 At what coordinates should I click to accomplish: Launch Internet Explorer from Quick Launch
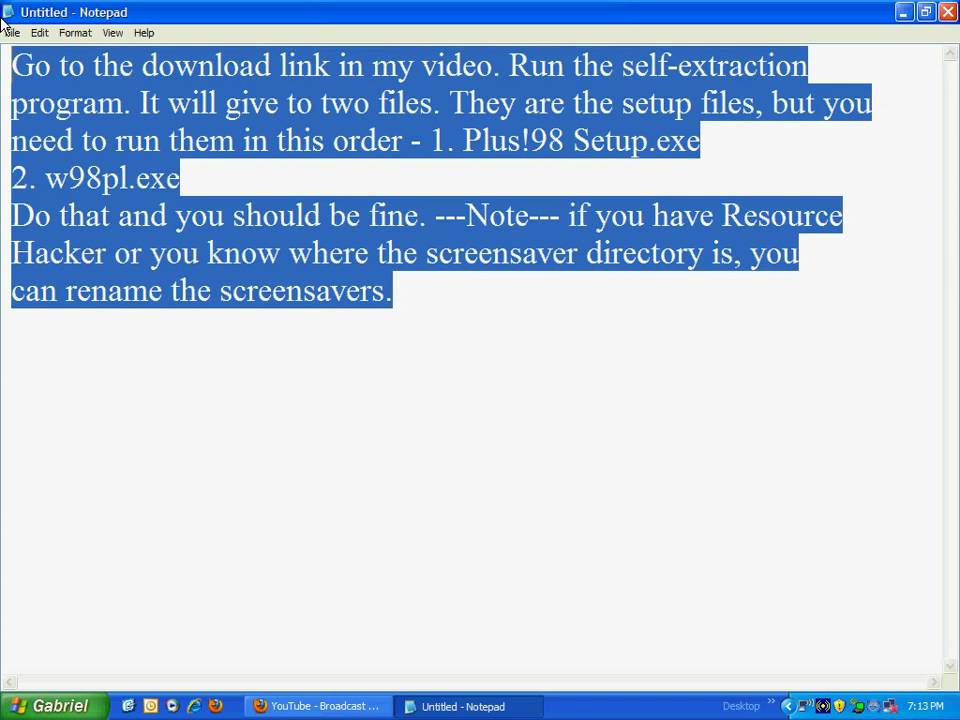click(195, 706)
